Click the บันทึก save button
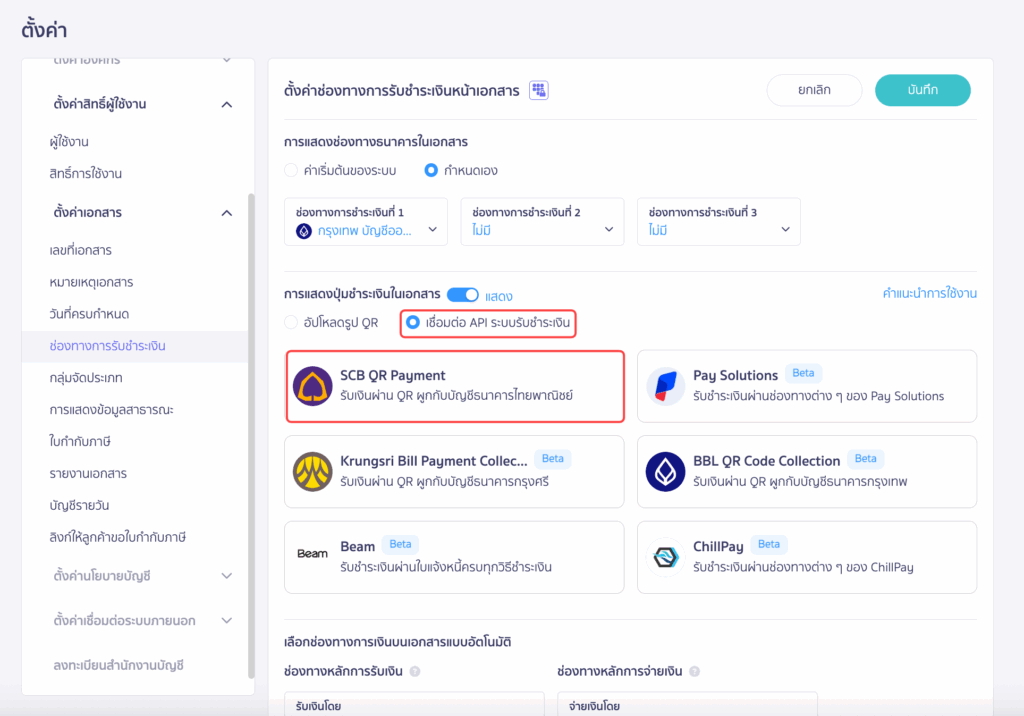Screen dimensions: 1024x716 pyautogui.click(x=921, y=89)
